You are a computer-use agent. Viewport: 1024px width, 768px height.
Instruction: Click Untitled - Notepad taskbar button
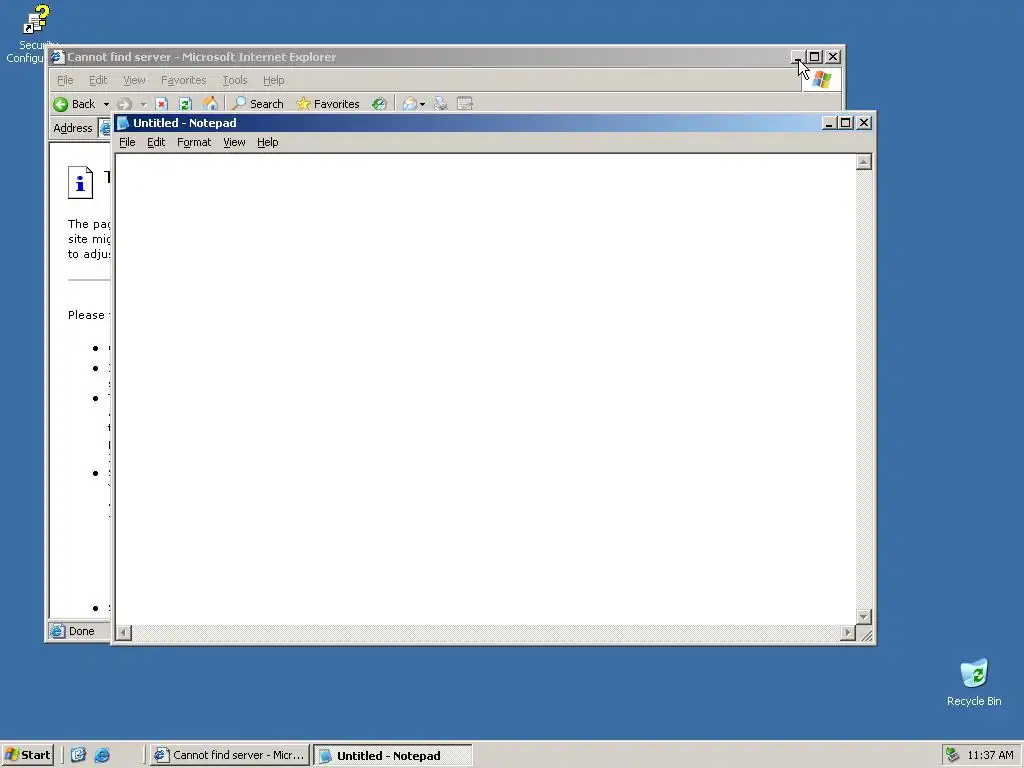pos(392,756)
